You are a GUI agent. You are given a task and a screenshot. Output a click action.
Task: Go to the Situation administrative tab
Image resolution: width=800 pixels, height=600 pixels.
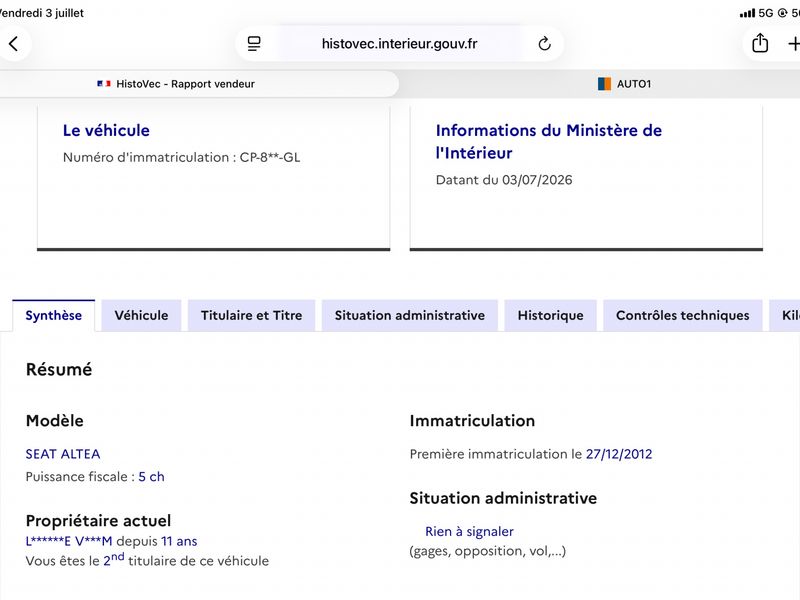point(410,315)
